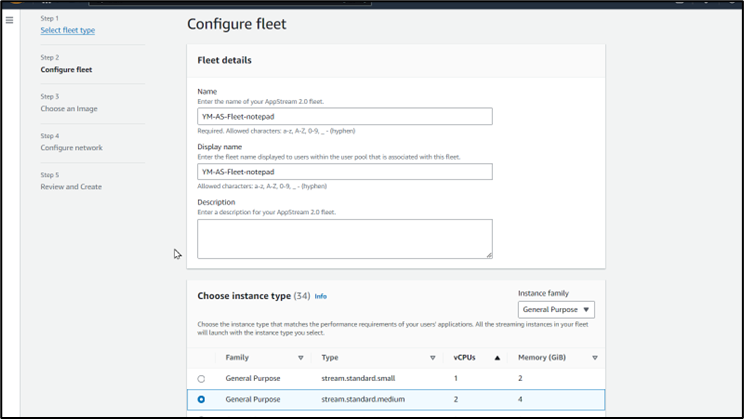
Task: Expand Instance family General Purpose dropdown
Action: point(556,309)
